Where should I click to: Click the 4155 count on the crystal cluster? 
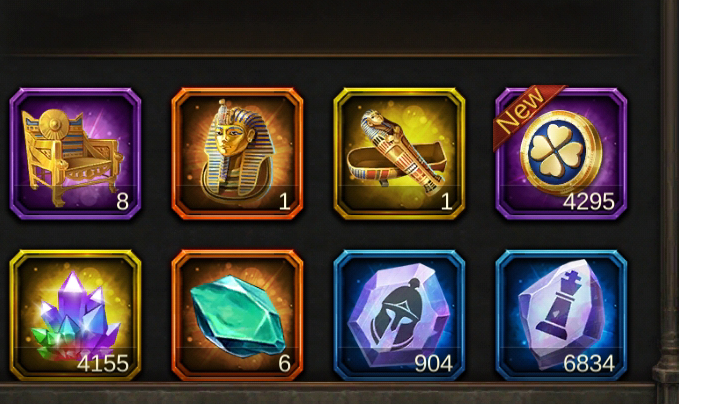tap(103, 364)
